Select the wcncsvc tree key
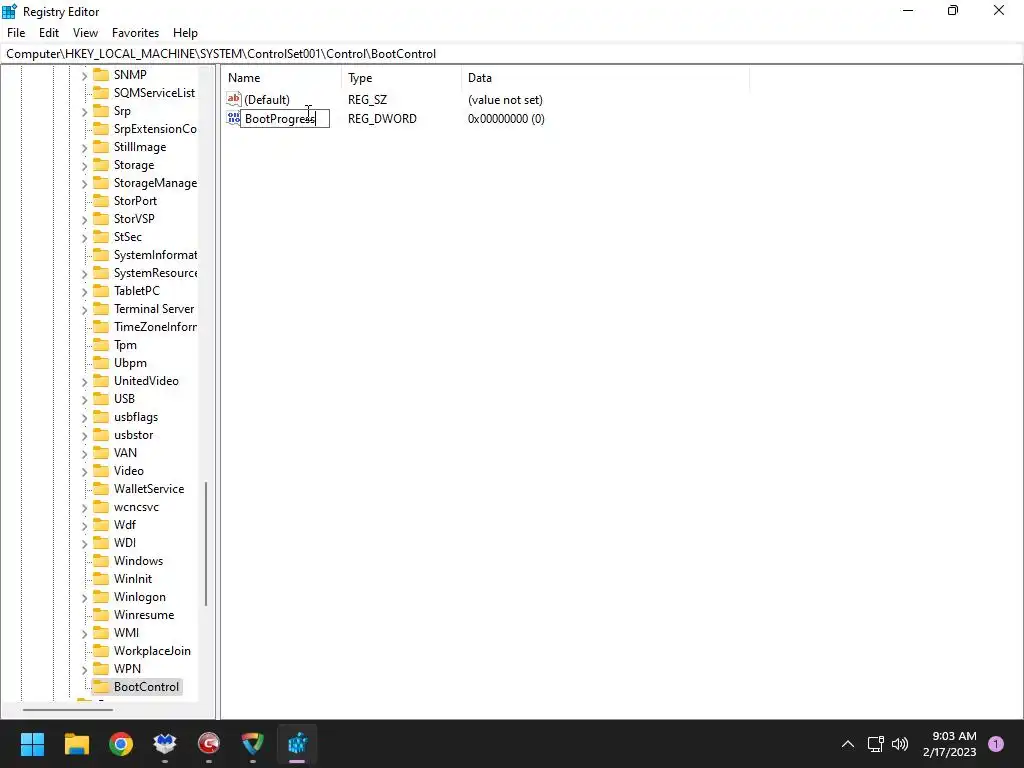 click(x=136, y=507)
